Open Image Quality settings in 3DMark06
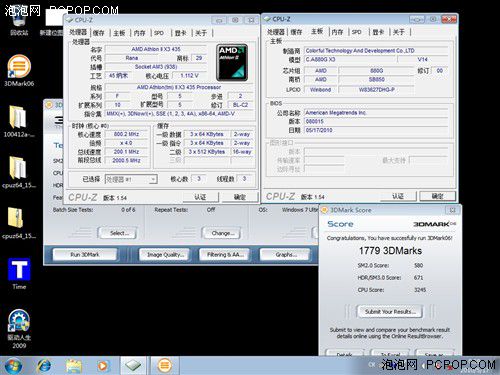 pos(164,255)
